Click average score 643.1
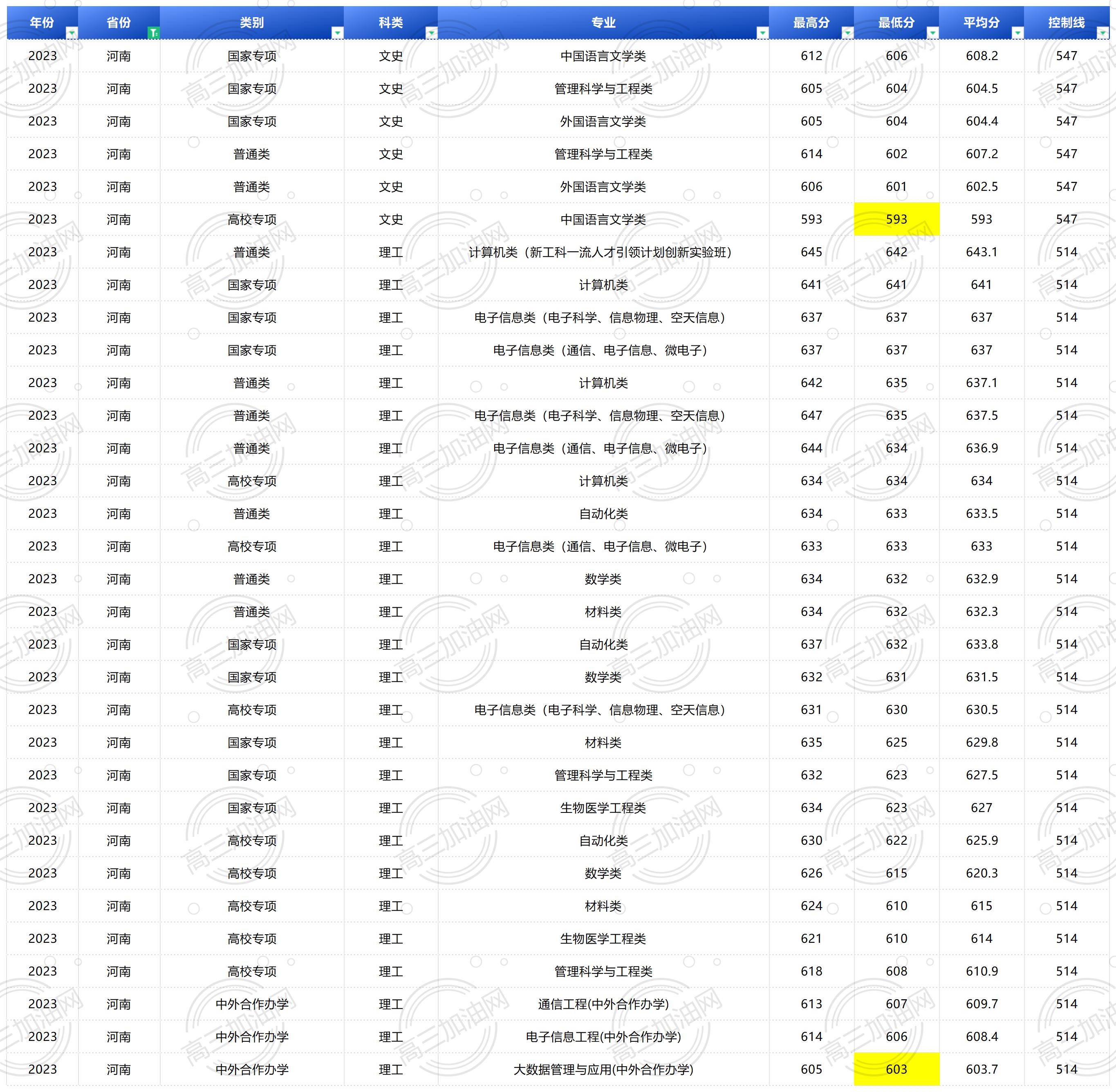The width and height of the screenshot is (1116, 1092). pos(981,252)
